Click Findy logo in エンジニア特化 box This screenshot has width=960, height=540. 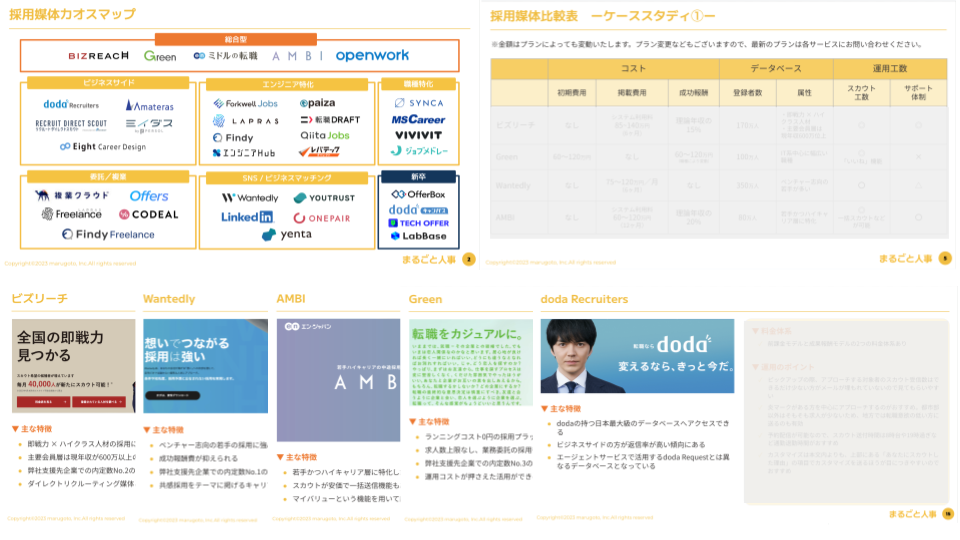233,138
